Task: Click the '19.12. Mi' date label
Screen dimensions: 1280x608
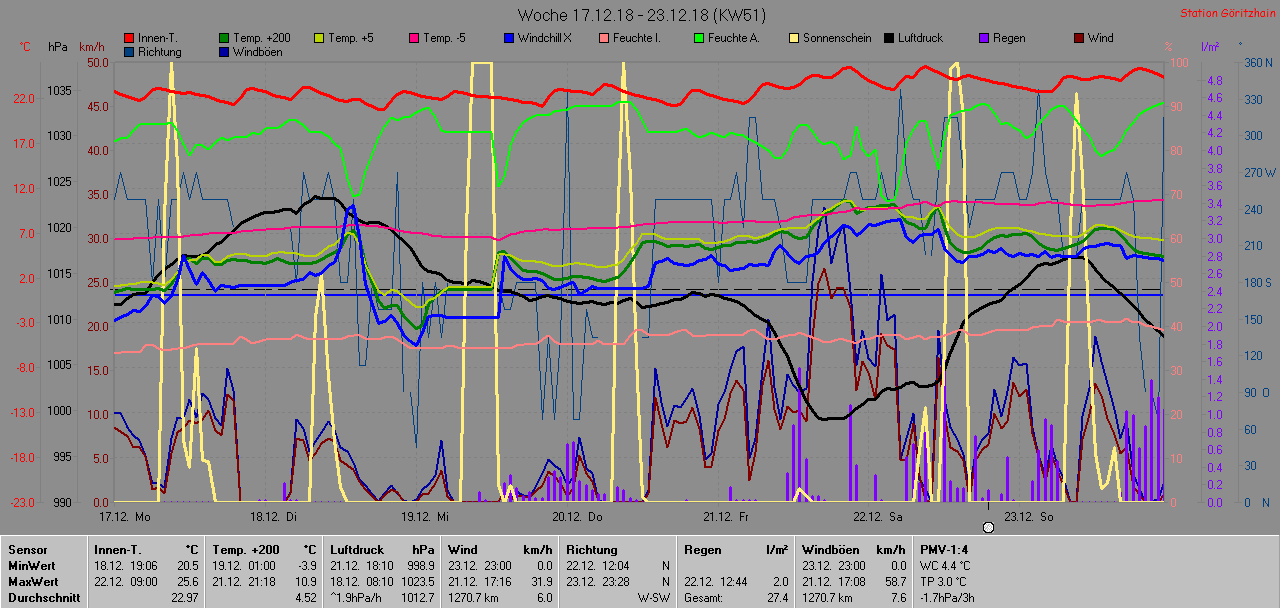Action: (x=425, y=517)
